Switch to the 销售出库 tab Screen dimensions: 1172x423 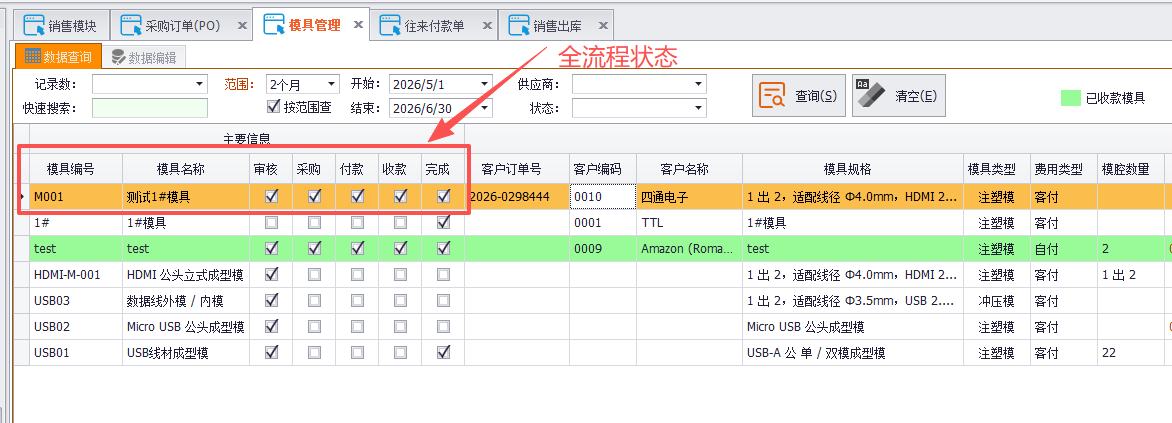(x=557, y=25)
